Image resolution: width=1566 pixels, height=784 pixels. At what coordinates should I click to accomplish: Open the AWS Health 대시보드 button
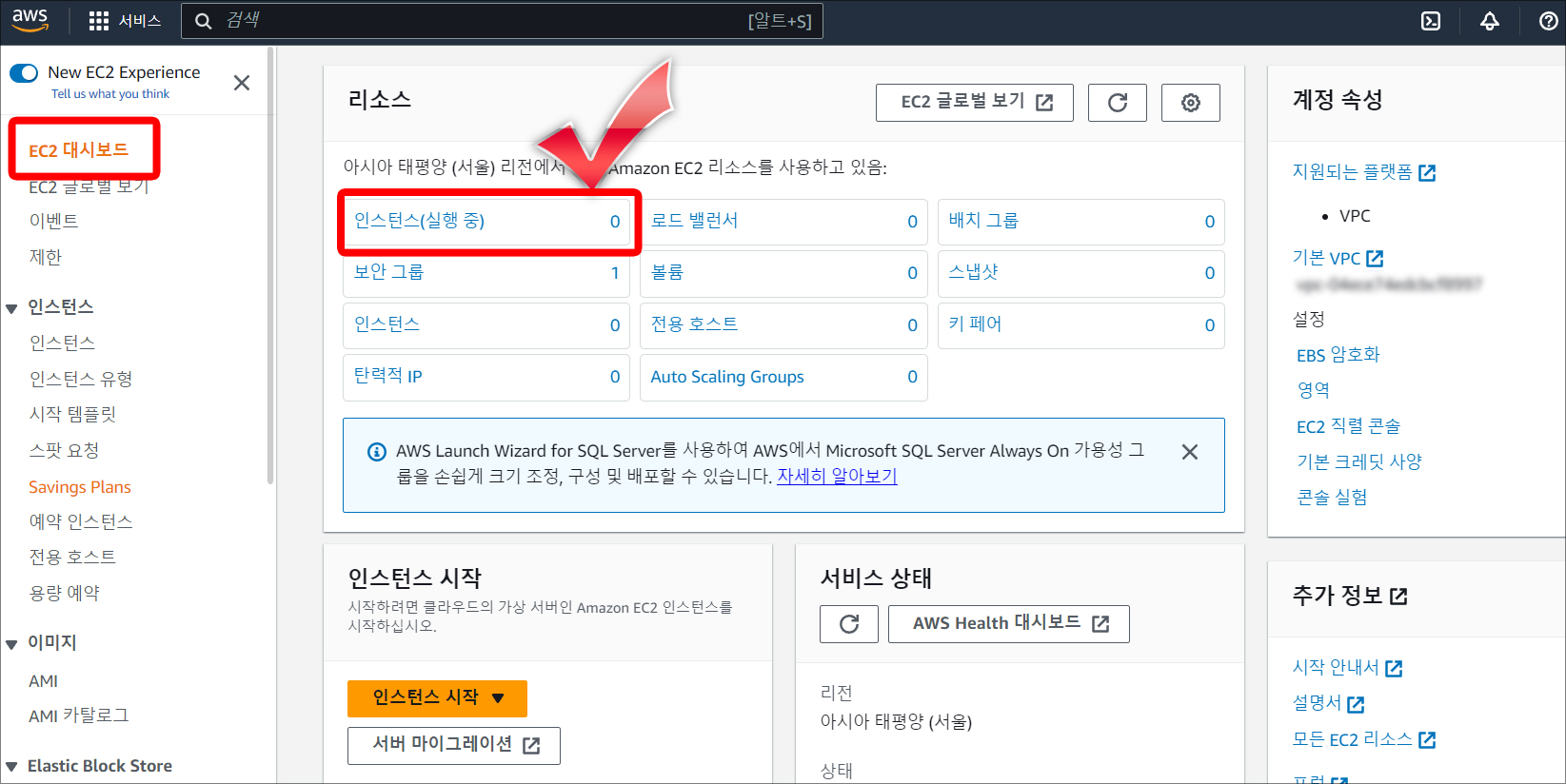click(1009, 624)
